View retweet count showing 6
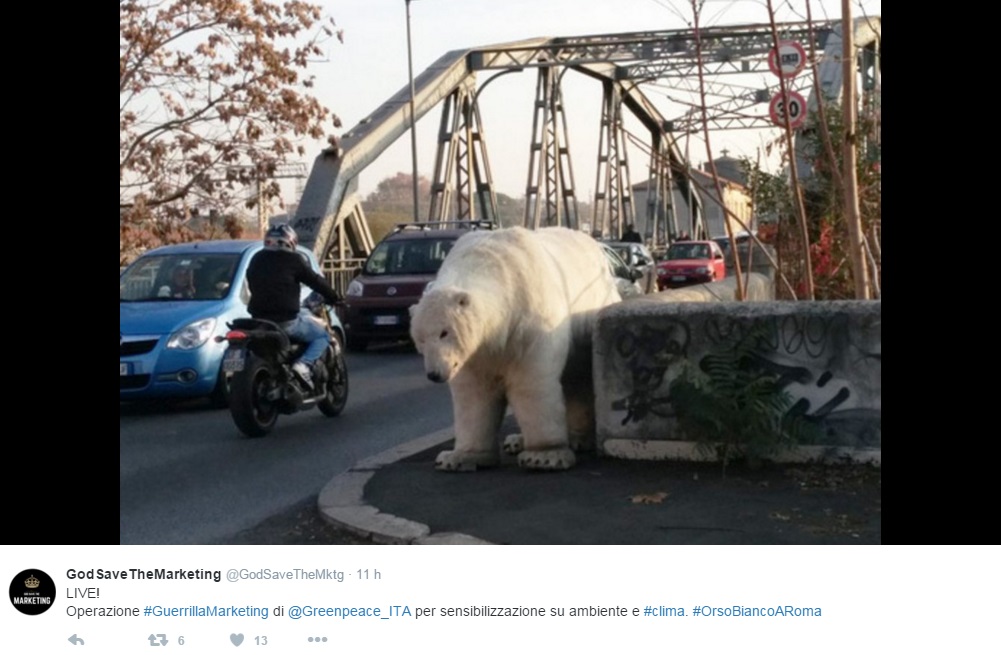This screenshot has height=655, width=1001. tap(181, 640)
